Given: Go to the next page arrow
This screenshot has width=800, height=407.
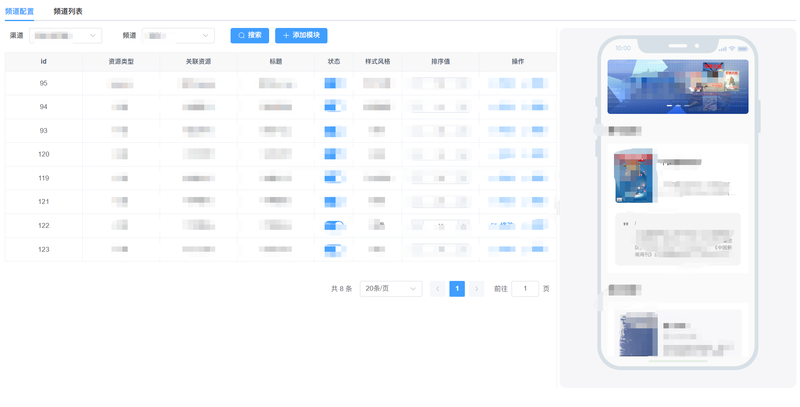Looking at the screenshot, I should [477, 289].
